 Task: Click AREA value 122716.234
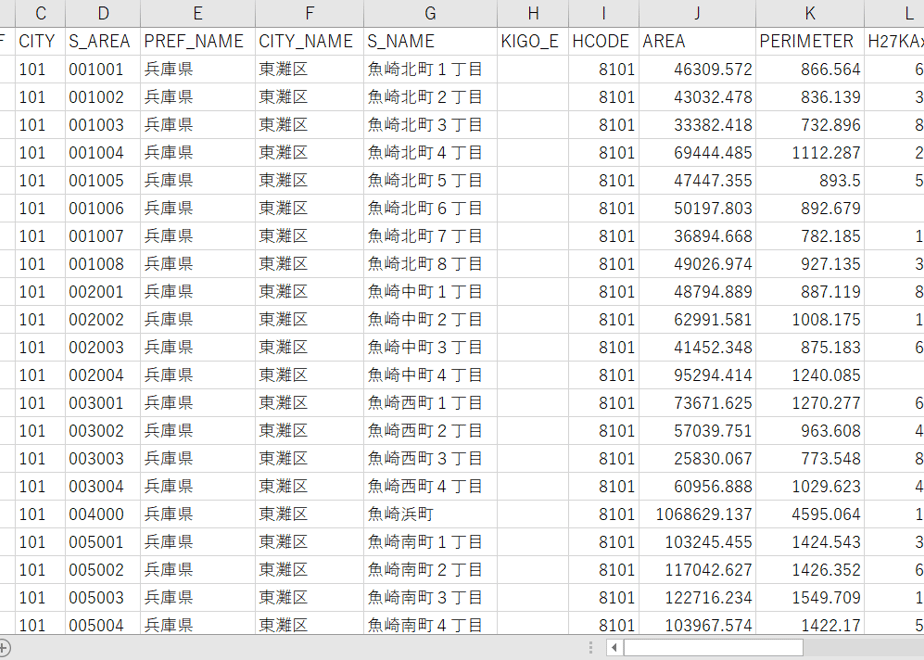point(697,598)
